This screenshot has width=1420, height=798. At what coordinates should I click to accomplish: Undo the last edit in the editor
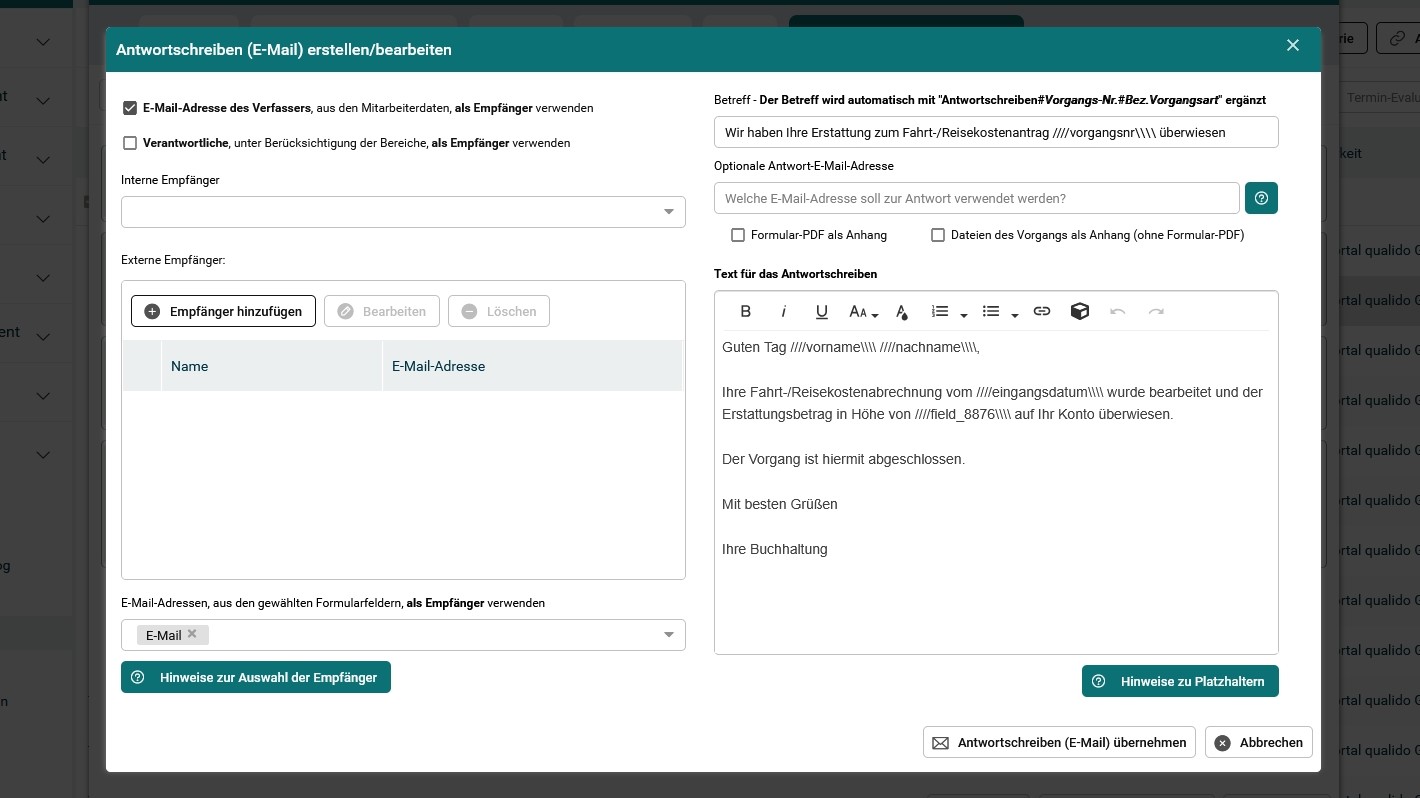(1118, 311)
